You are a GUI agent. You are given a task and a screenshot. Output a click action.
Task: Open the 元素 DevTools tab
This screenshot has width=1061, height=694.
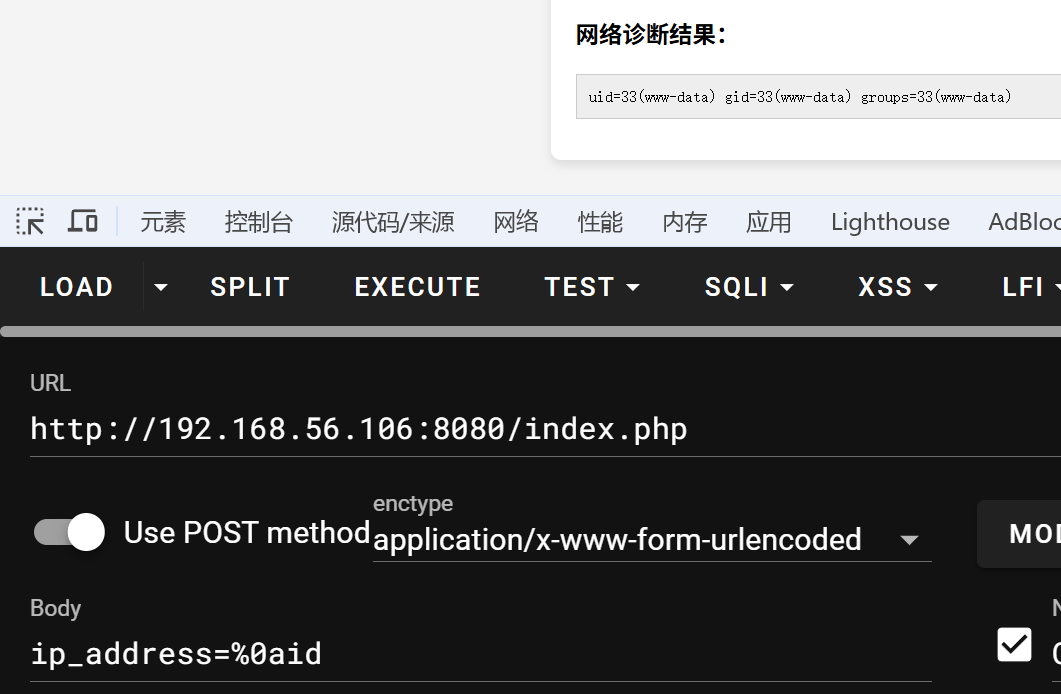pyautogui.click(x=163, y=222)
